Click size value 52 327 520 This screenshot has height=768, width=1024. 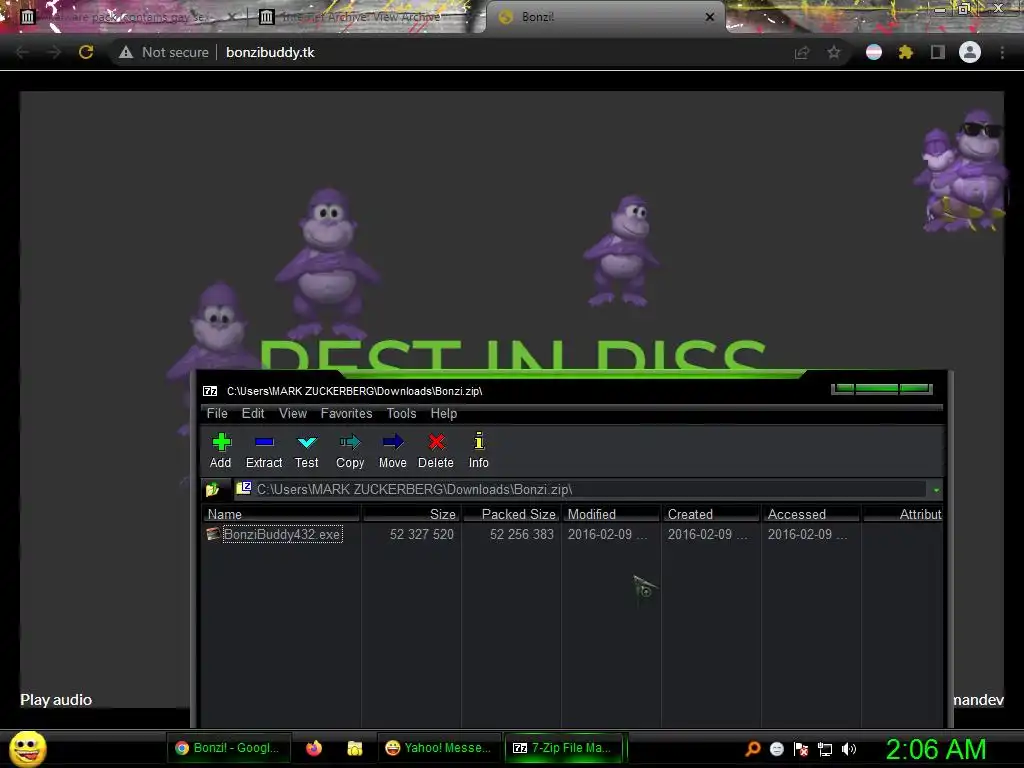coord(422,534)
